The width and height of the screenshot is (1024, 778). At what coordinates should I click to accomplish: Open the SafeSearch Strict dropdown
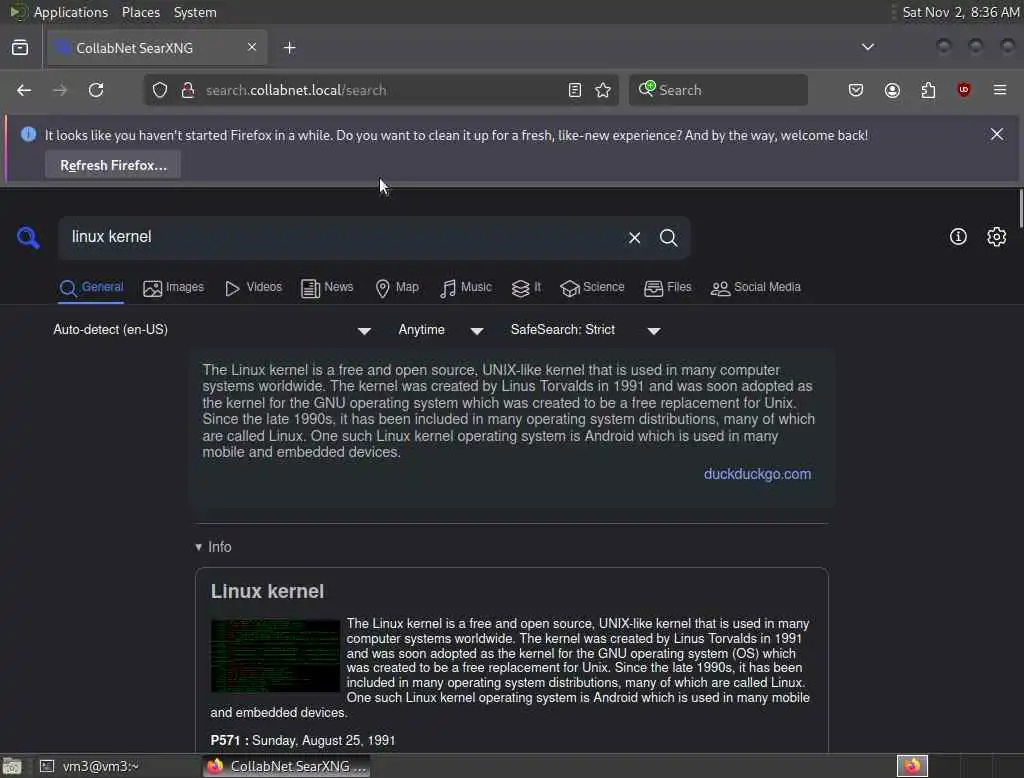[x=585, y=330]
